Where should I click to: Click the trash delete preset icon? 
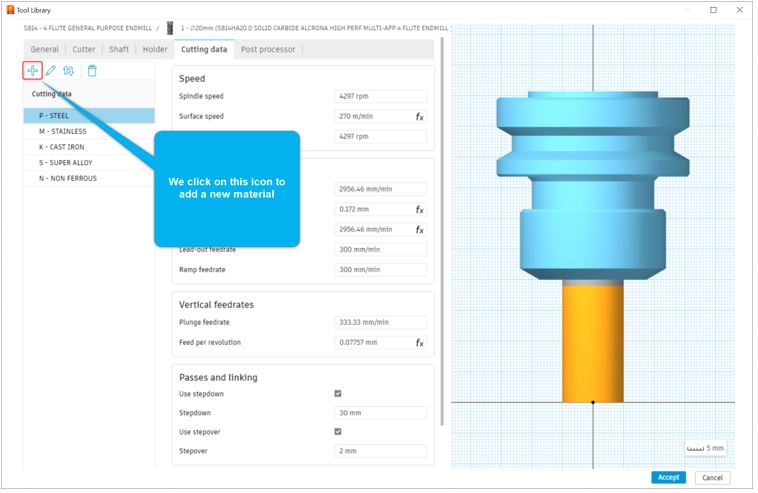coord(92,71)
